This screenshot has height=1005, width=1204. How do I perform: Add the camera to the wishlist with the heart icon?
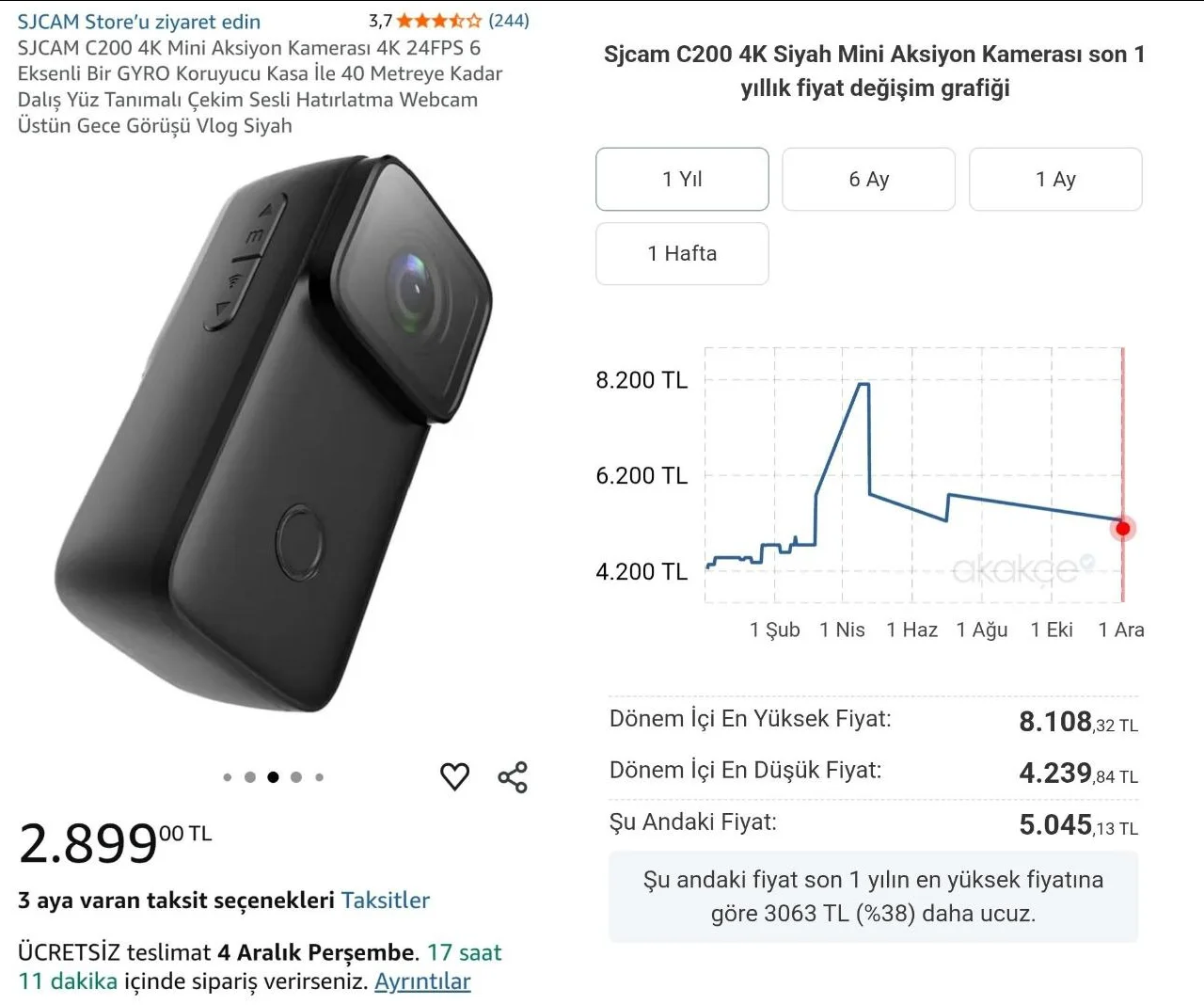coord(454,776)
